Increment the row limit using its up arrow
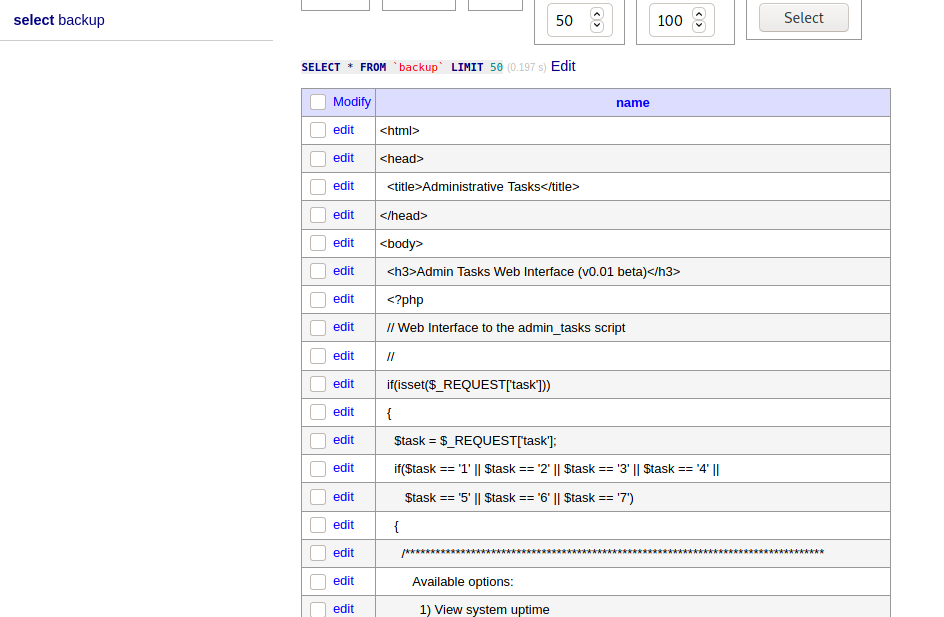This screenshot has height=617, width=944. [x=595, y=14]
